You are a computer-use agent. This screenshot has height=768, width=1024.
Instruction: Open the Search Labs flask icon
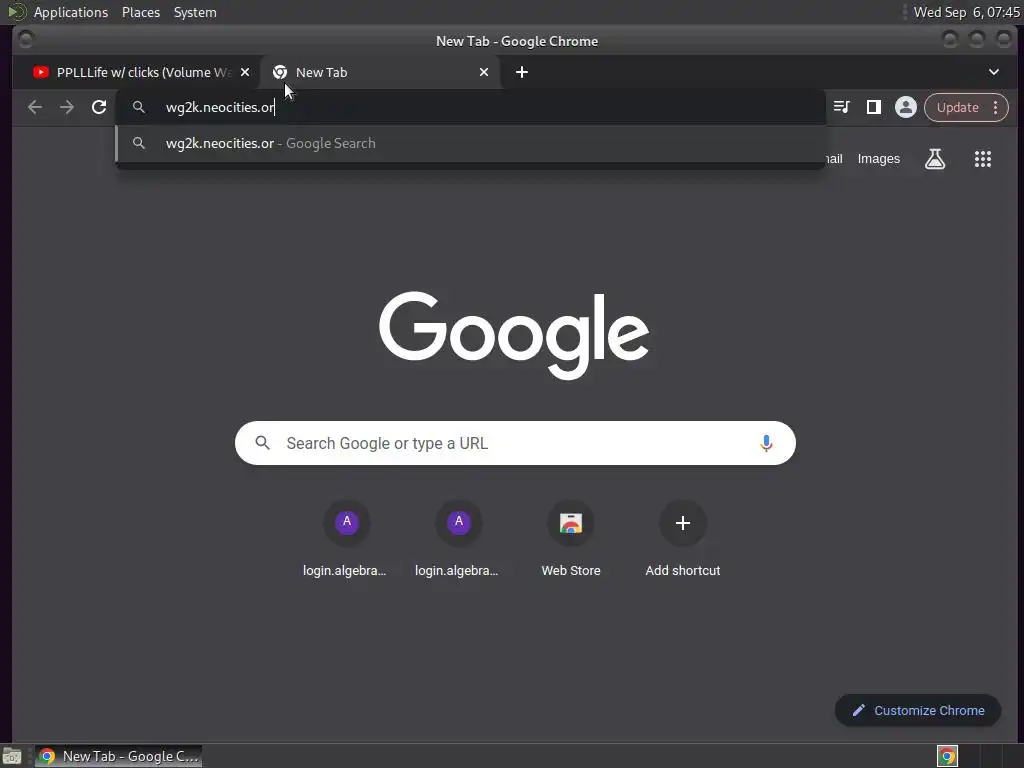pyautogui.click(x=935, y=159)
